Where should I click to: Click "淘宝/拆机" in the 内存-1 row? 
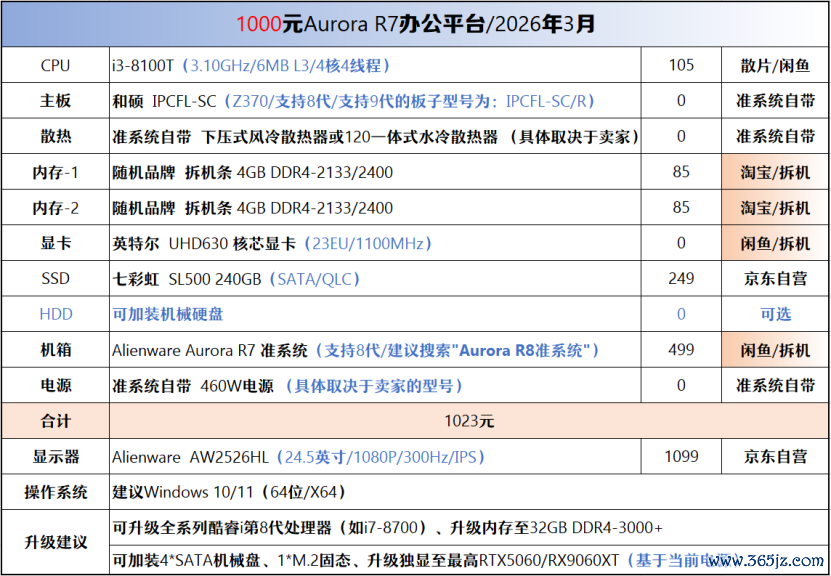point(775,172)
